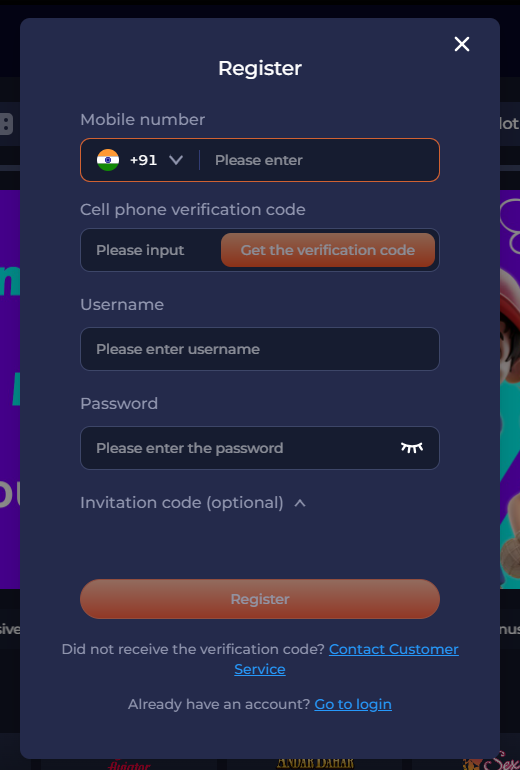520x770 pixels.
Task: Collapse the Invitation code chevron arrow
Action: click(300, 503)
